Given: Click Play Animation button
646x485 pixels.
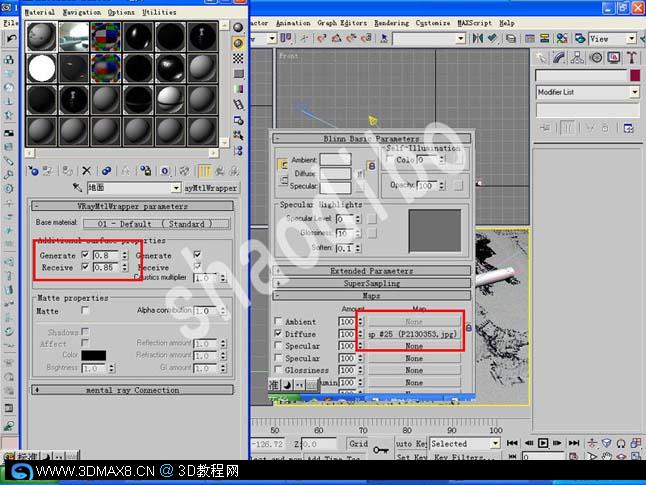Looking at the screenshot, I should [543, 443].
